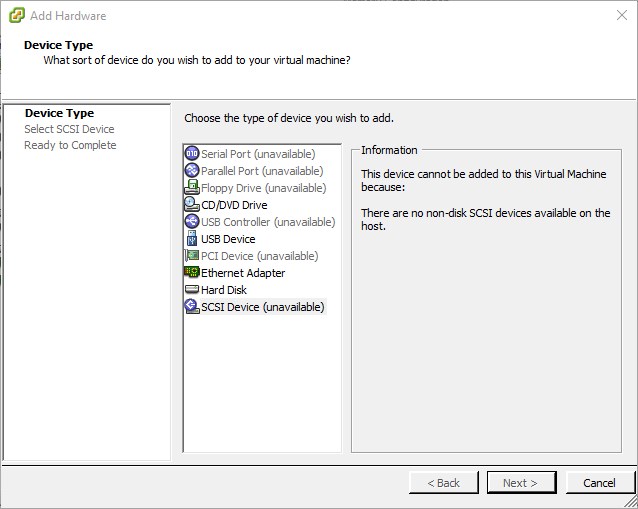Select USB Device list entry

click(x=228, y=239)
